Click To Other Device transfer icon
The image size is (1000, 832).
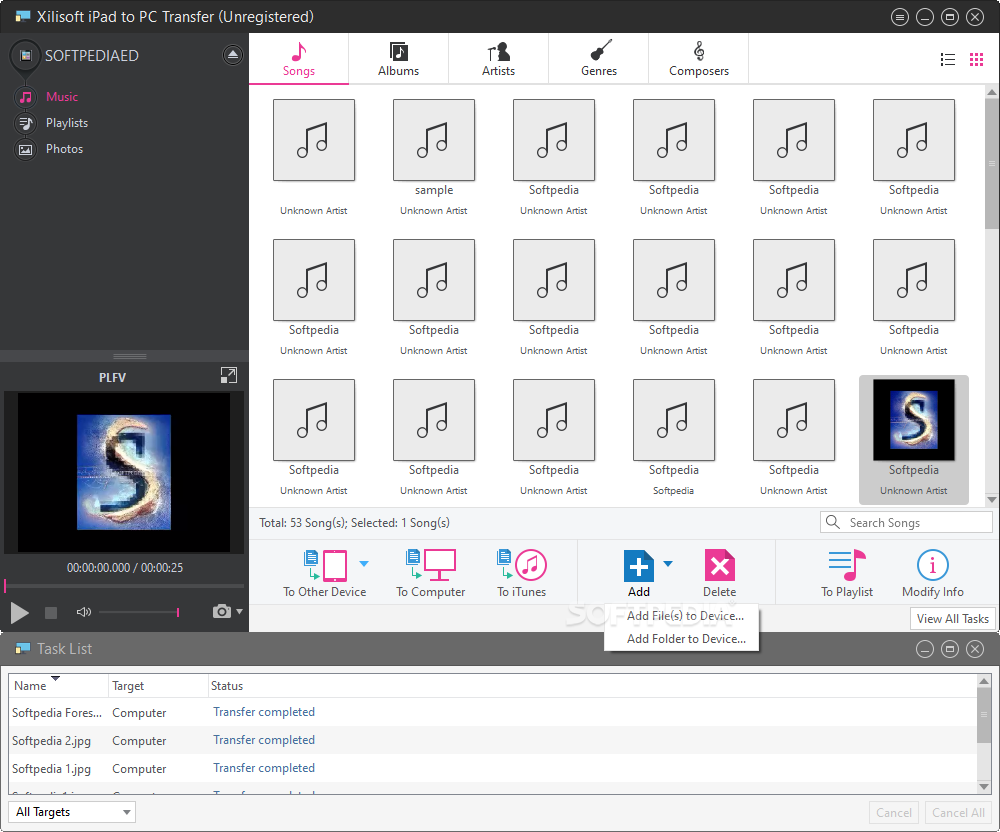(325, 565)
